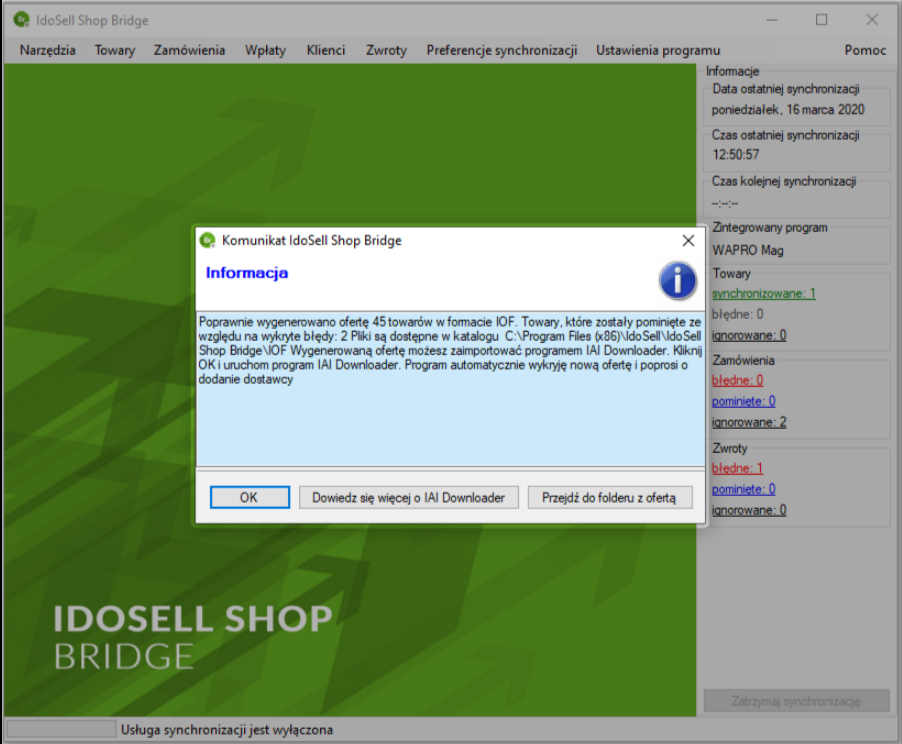The height and width of the screenshot is (744, 902).
Task: Open the Klienci menu
Action: pyautogui.click(x=326, y=51)
